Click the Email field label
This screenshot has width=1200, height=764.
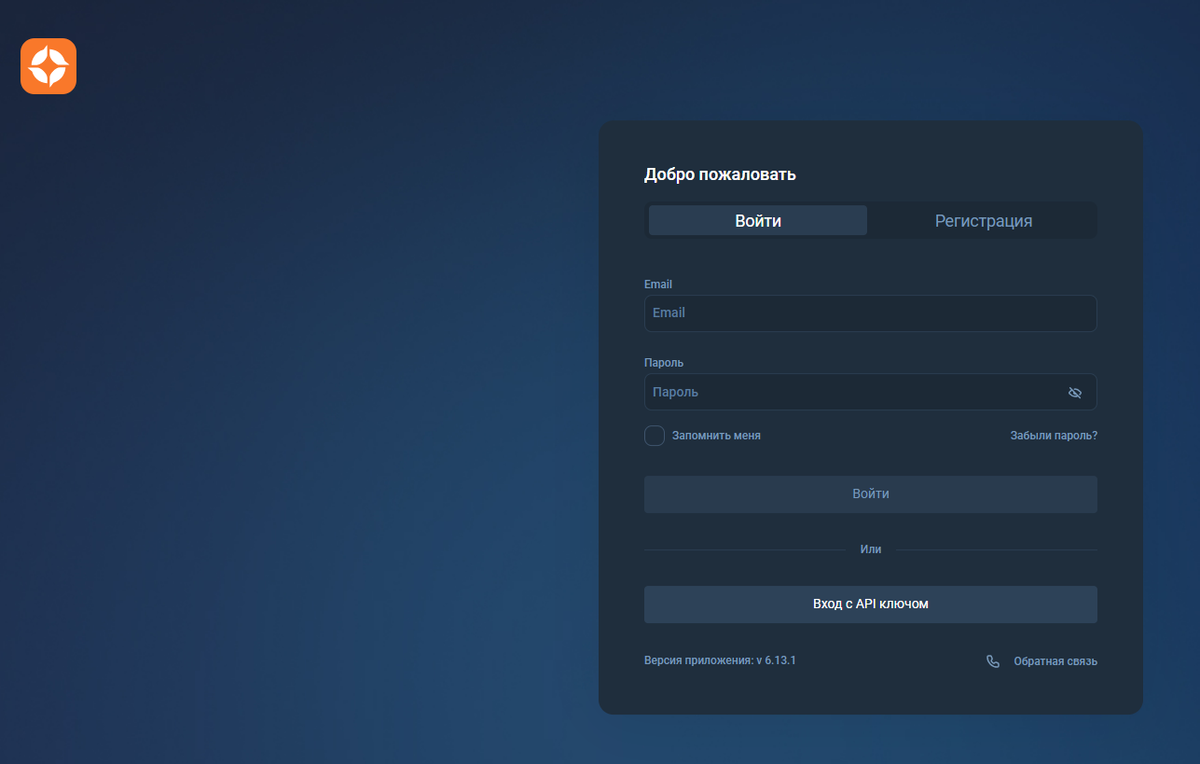point(658,284)
